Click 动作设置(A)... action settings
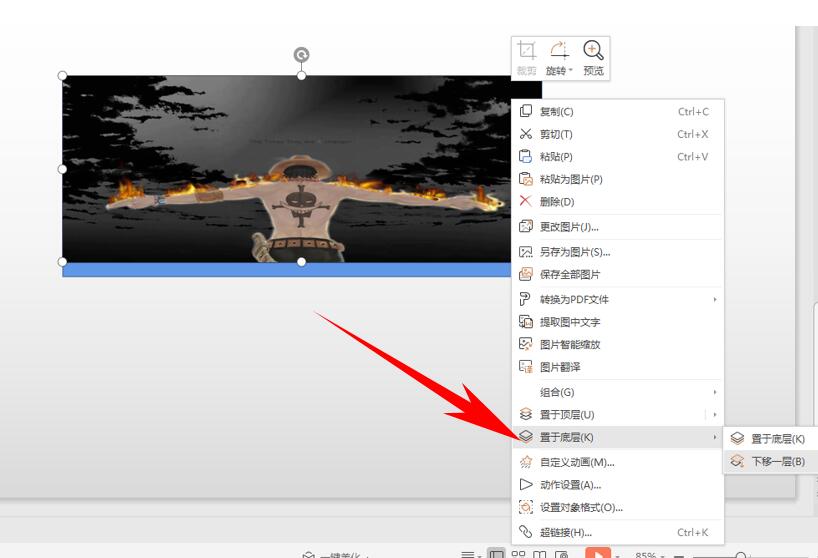818x558 pixels. click(617, 485)
